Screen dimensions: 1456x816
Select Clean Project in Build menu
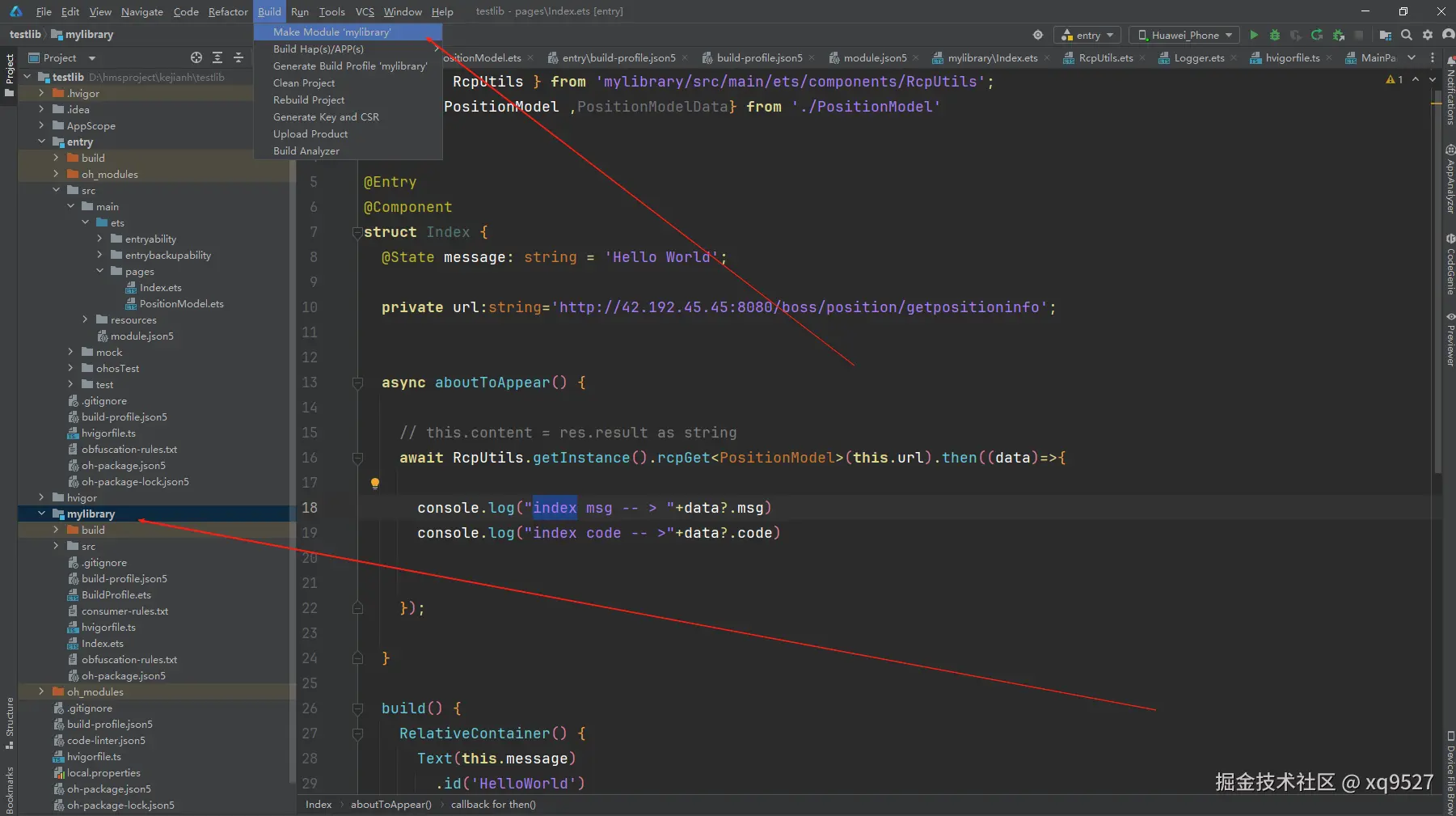tap(348, 82)
